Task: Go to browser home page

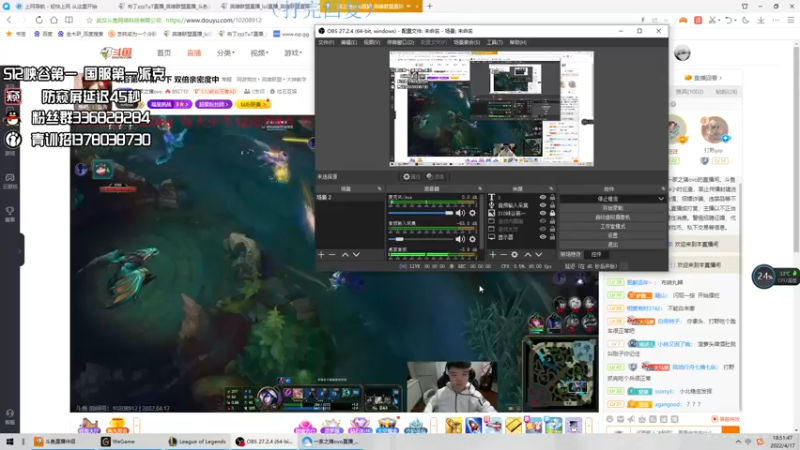Action: tap(54, 20)
